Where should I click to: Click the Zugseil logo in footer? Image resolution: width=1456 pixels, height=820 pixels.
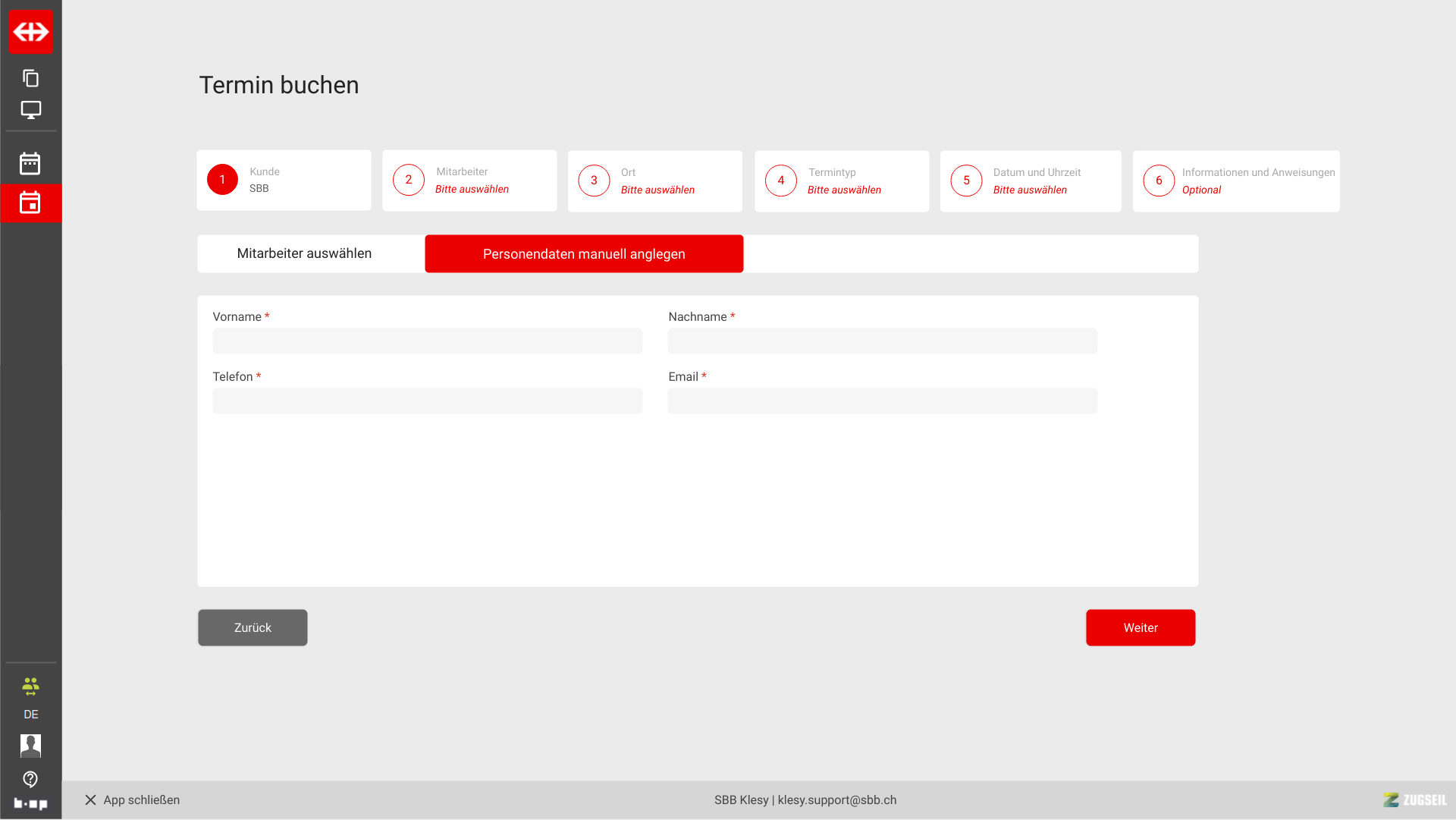tap(1414, 800)
